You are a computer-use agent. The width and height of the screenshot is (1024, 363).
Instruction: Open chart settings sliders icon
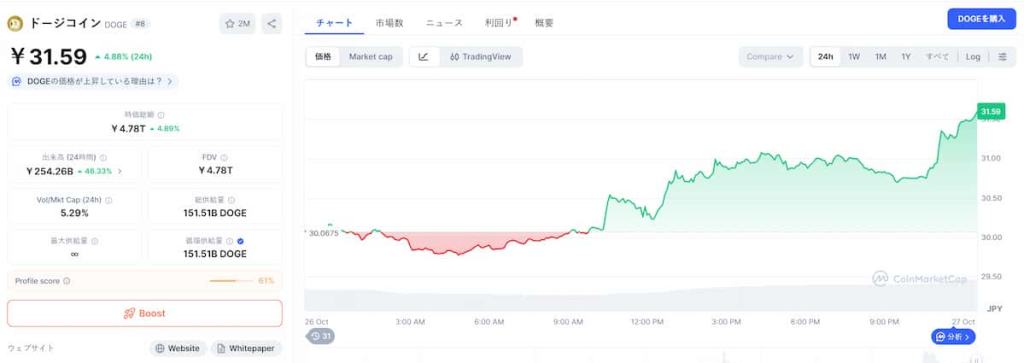pos(1002,57)
